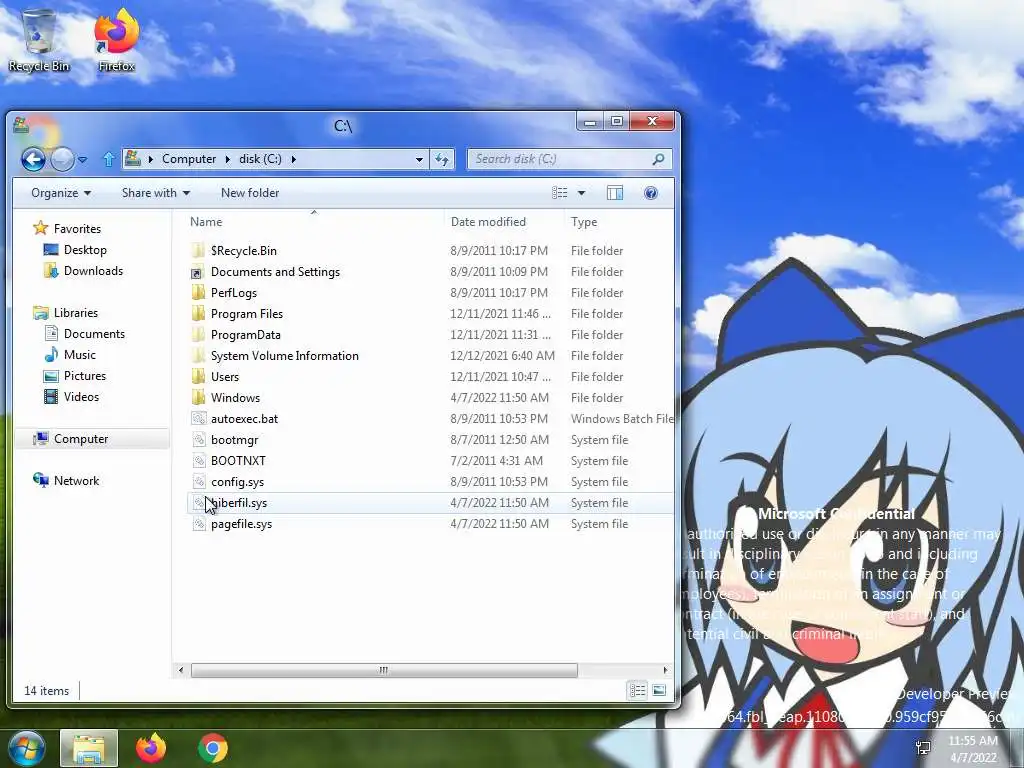Switch to large icons view in status bar
Image resolution: width=1024 pixels, height=768 pixels.
pos(659,690)
